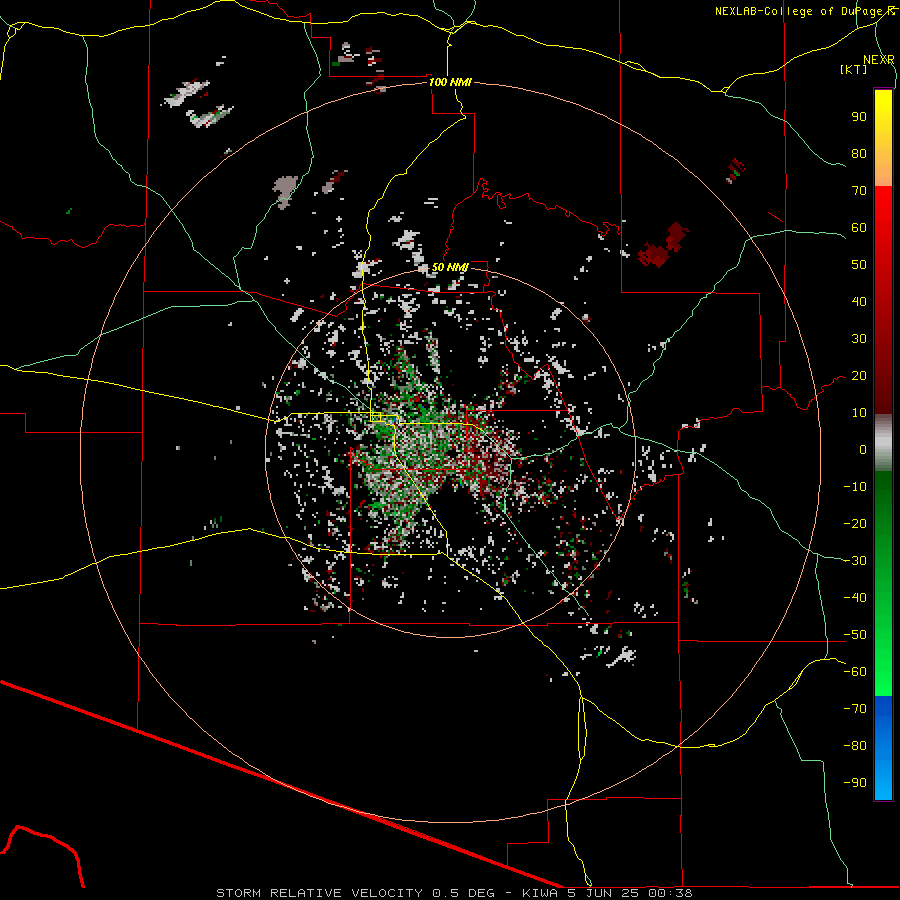Screen dimensions: 900x900
Task: Click the -60 scale value
Action: (x=855, y=672)
